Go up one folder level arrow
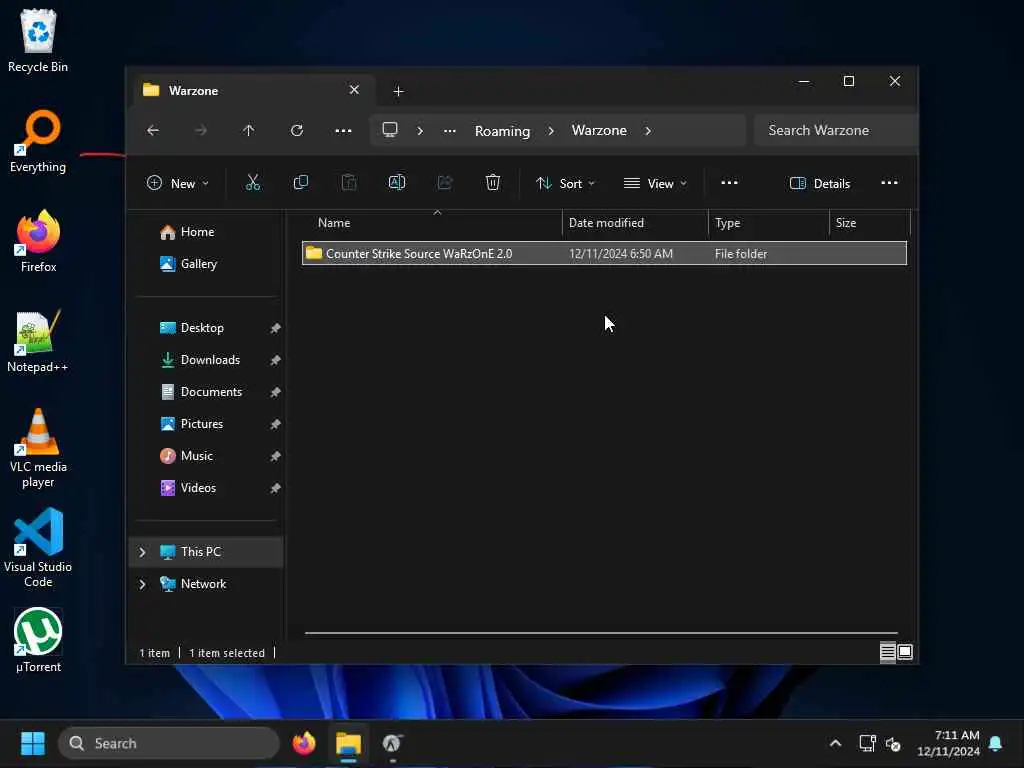 [249, 131]
